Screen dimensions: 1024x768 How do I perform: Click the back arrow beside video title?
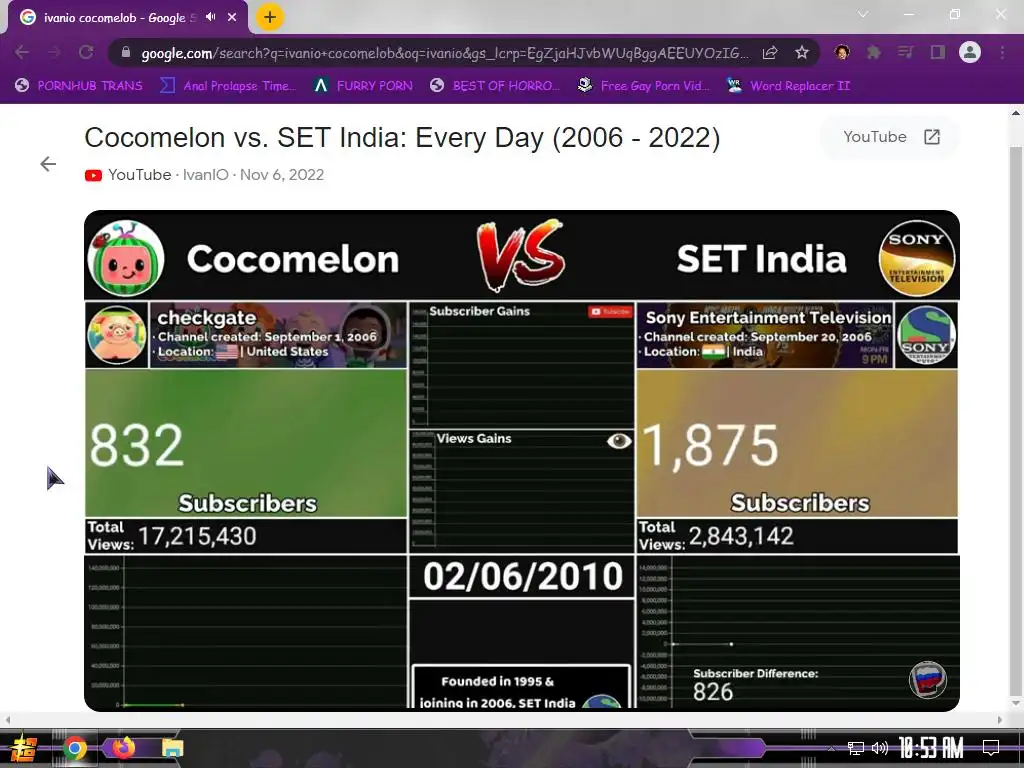tap(48, 164)
